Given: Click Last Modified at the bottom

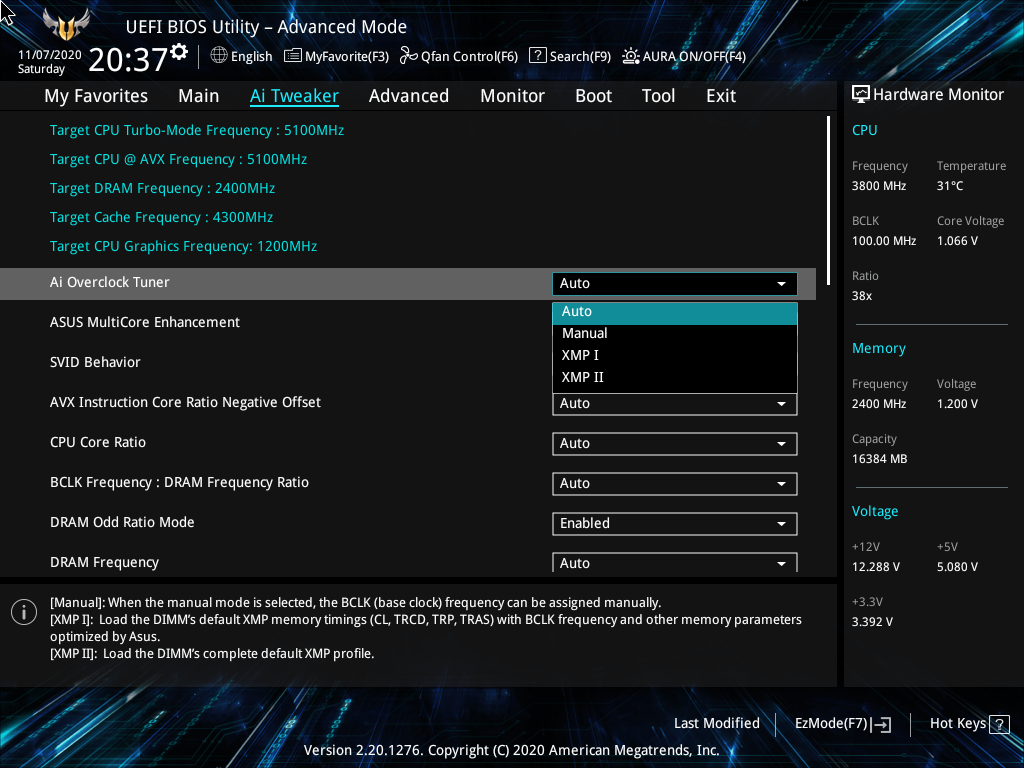Looking at the screenshot, I should point(716,724).
